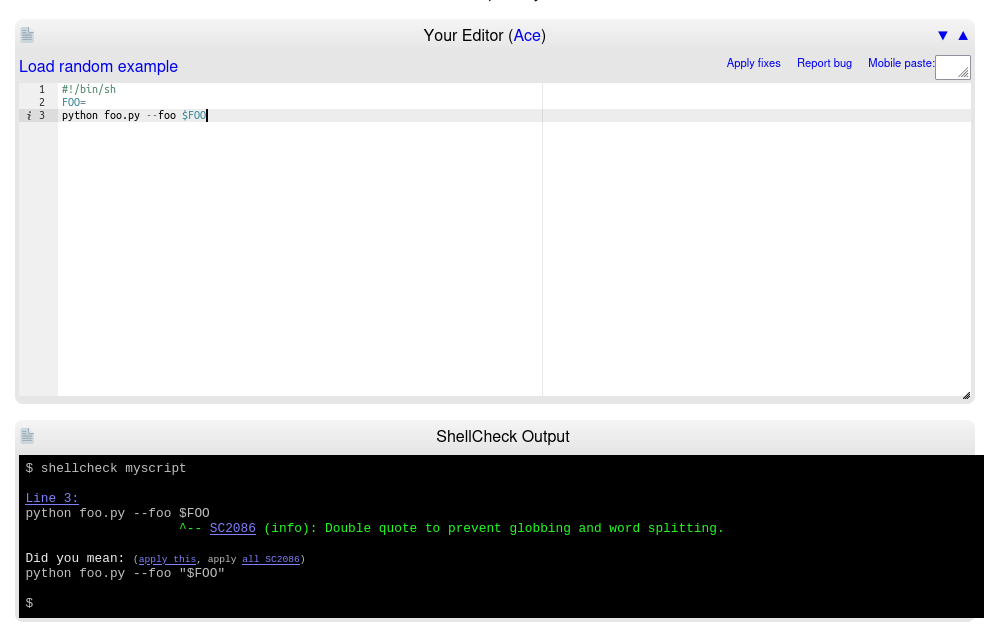The height and width of the screenshot is (630, 1003).
Task: Open the "Ace" editor link
Action: coord(527,35)
